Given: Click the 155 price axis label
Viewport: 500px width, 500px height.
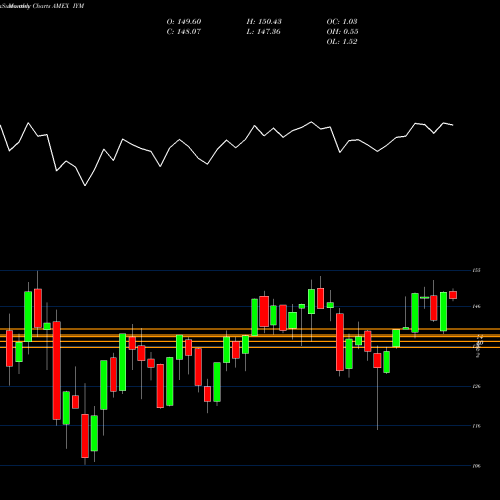Looking at the screenshot, I should [x=477, y=270].
